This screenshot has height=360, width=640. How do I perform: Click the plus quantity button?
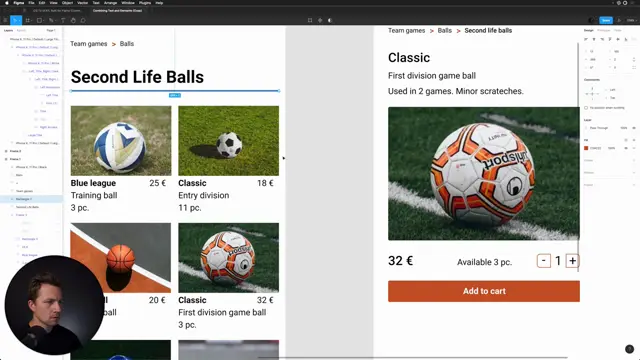(x=572, y=261)
